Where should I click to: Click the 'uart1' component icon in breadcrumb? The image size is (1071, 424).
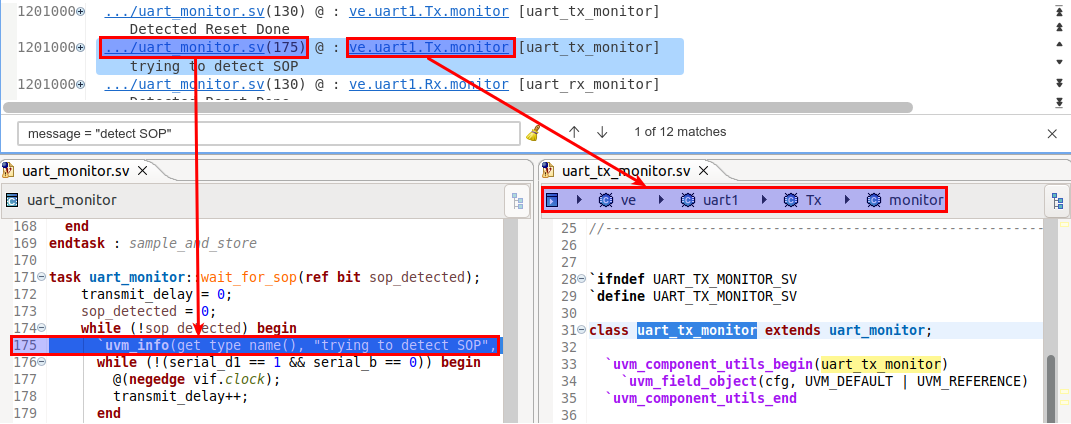(688, 201)
